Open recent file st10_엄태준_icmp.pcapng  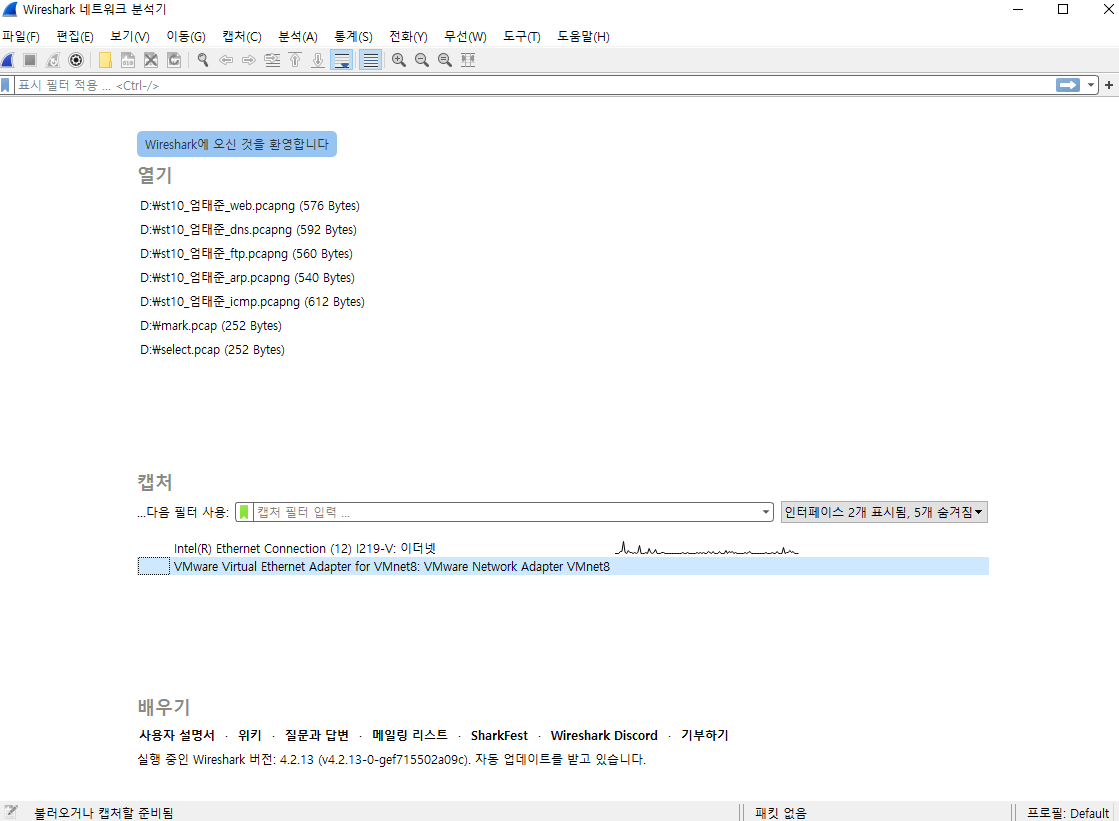coord(252,302)
